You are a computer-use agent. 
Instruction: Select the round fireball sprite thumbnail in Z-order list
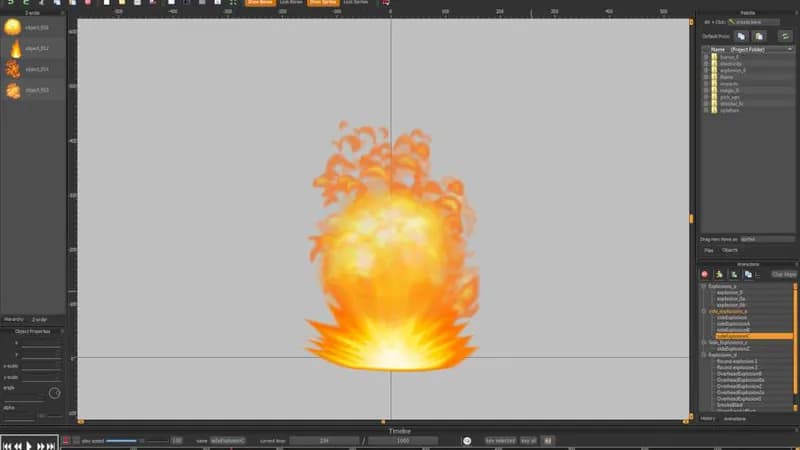[x=12, y=27]
